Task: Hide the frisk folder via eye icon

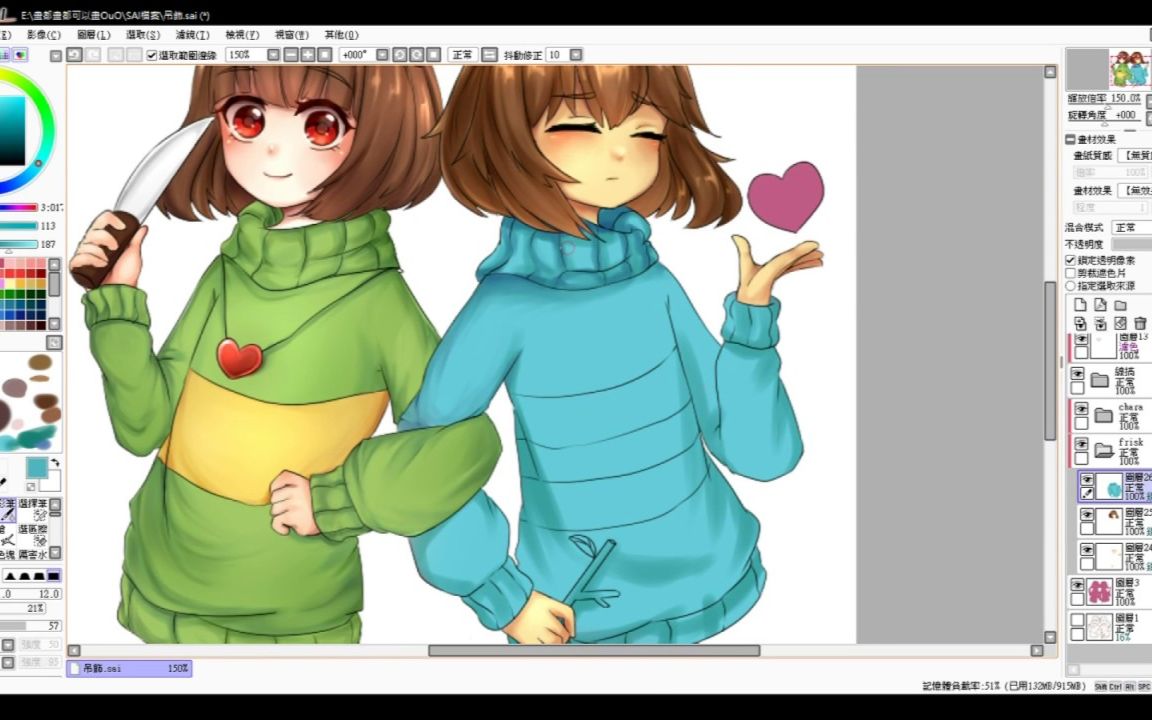Action: pyautogui.click(x=1081, y=444)
